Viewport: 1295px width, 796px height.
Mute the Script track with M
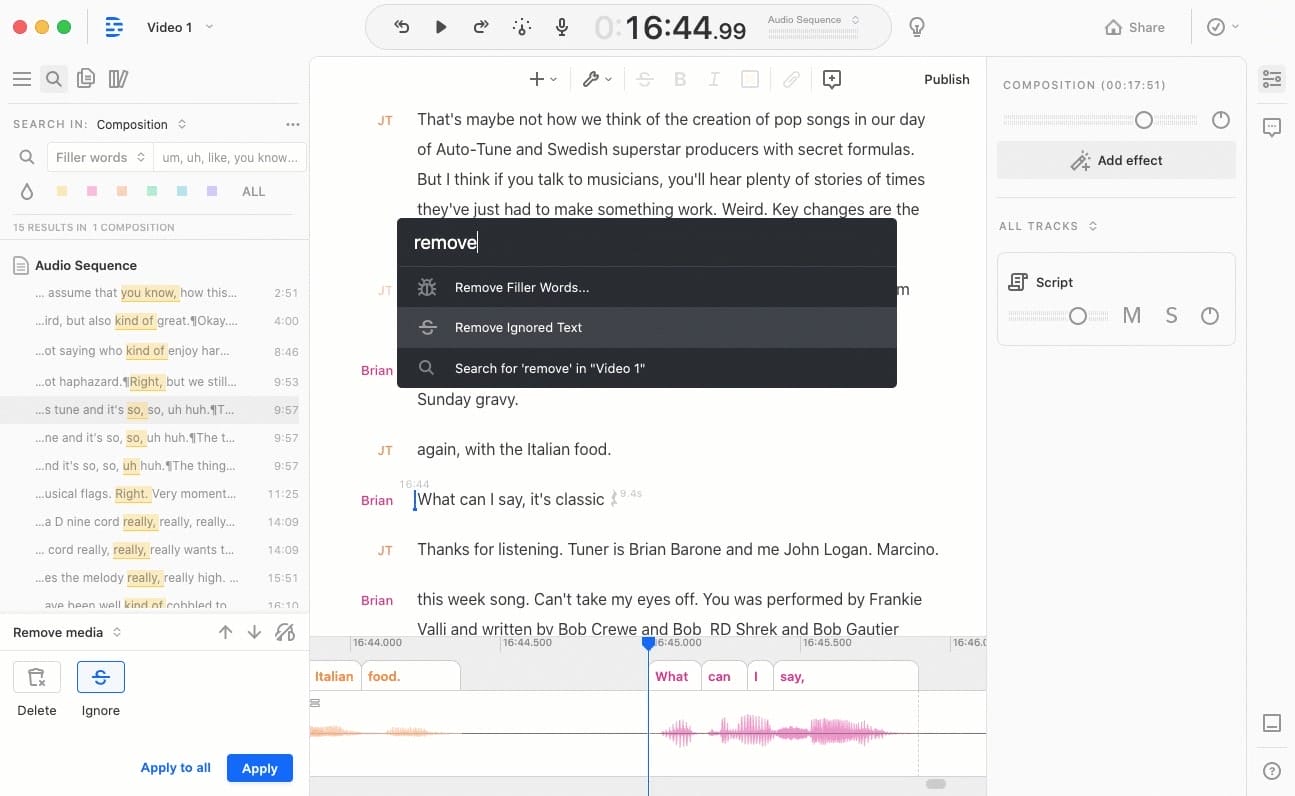point(1131,316)
